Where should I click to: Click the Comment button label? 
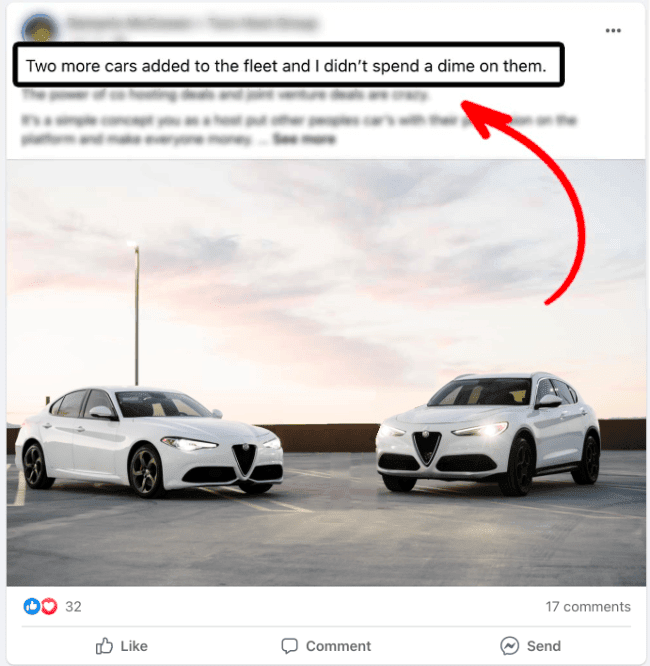(x=338, y=646)
